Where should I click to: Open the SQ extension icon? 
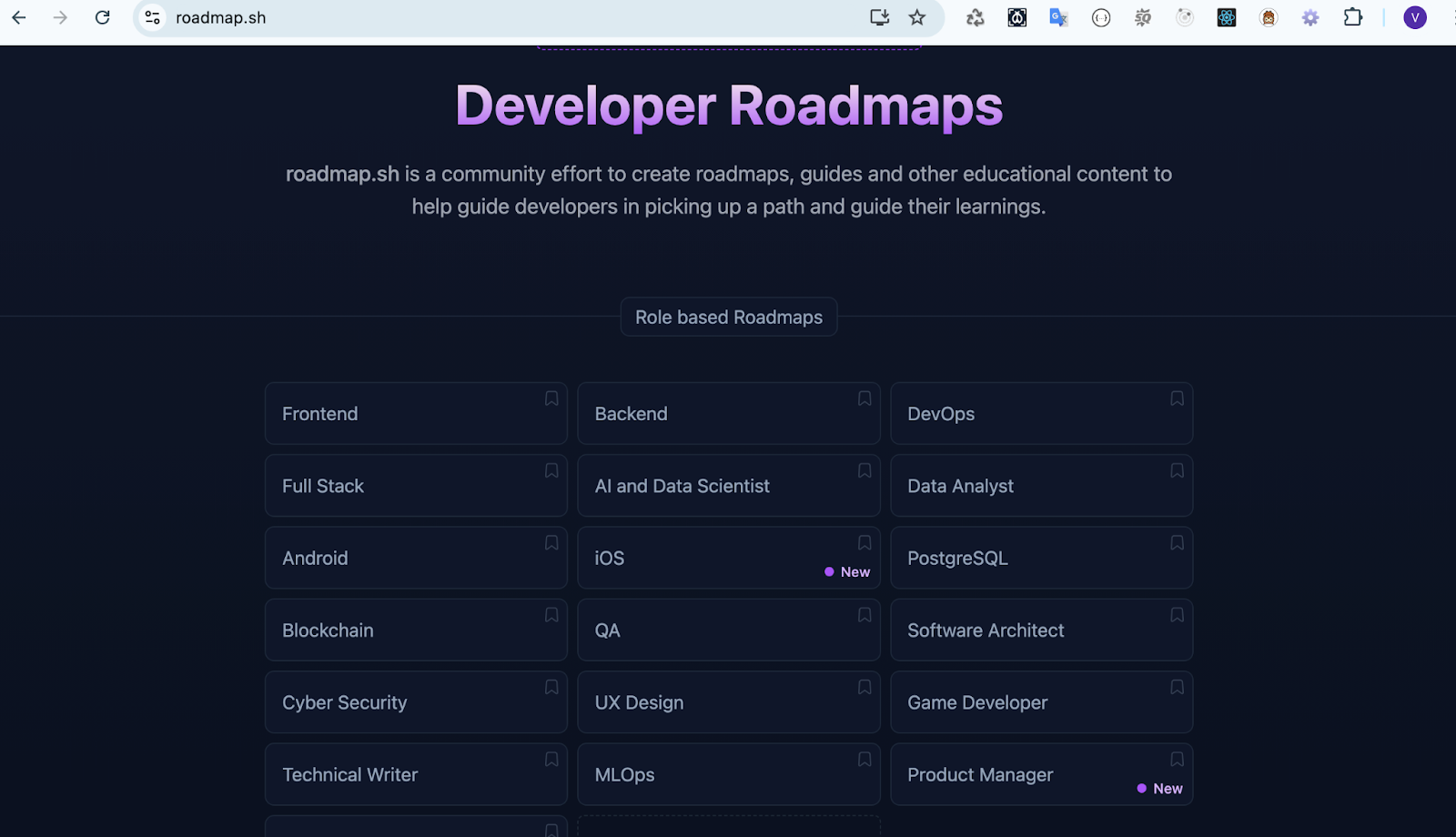point(1143,17)
